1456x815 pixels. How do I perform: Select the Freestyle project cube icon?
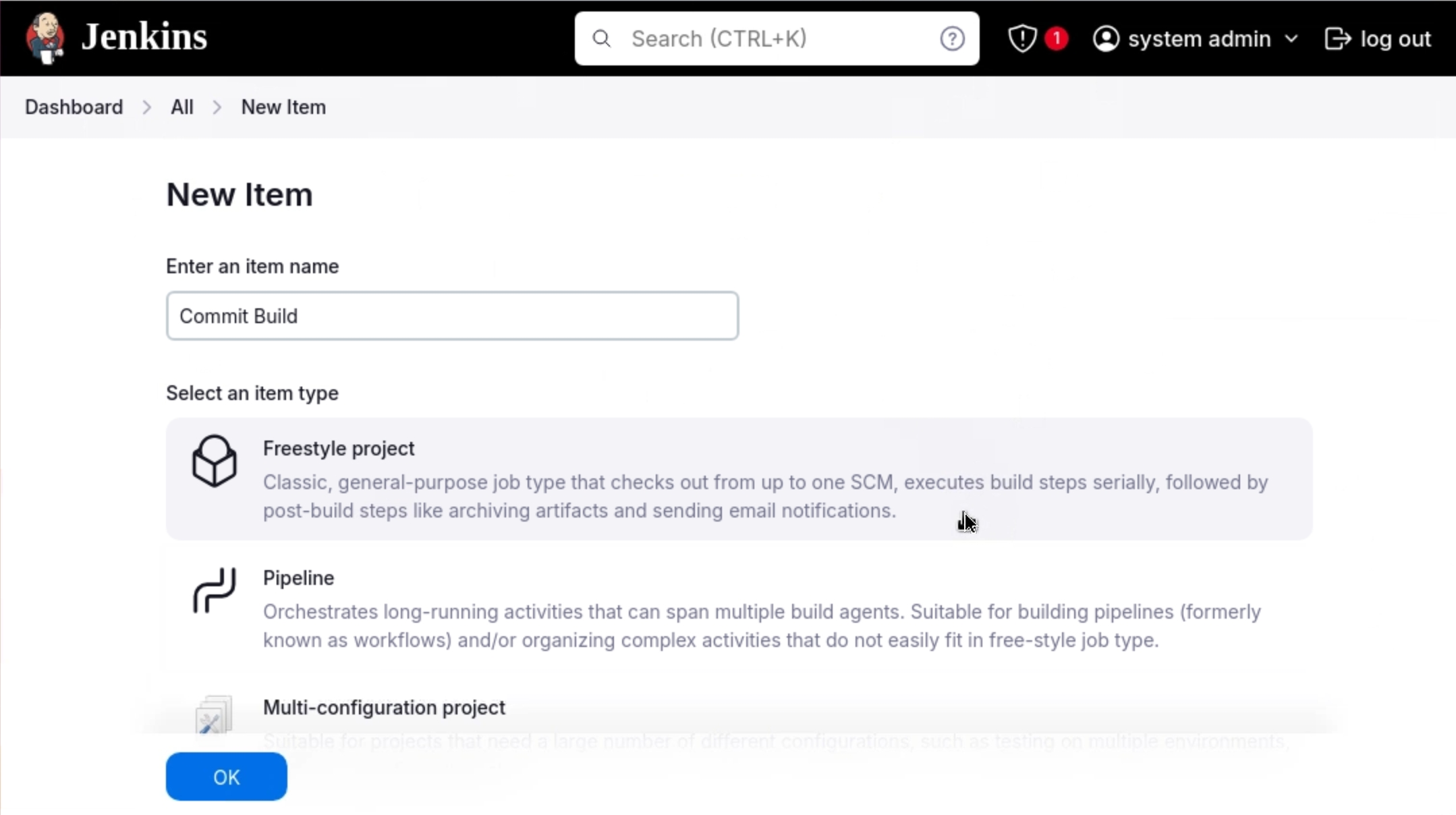tap(215, 461)
